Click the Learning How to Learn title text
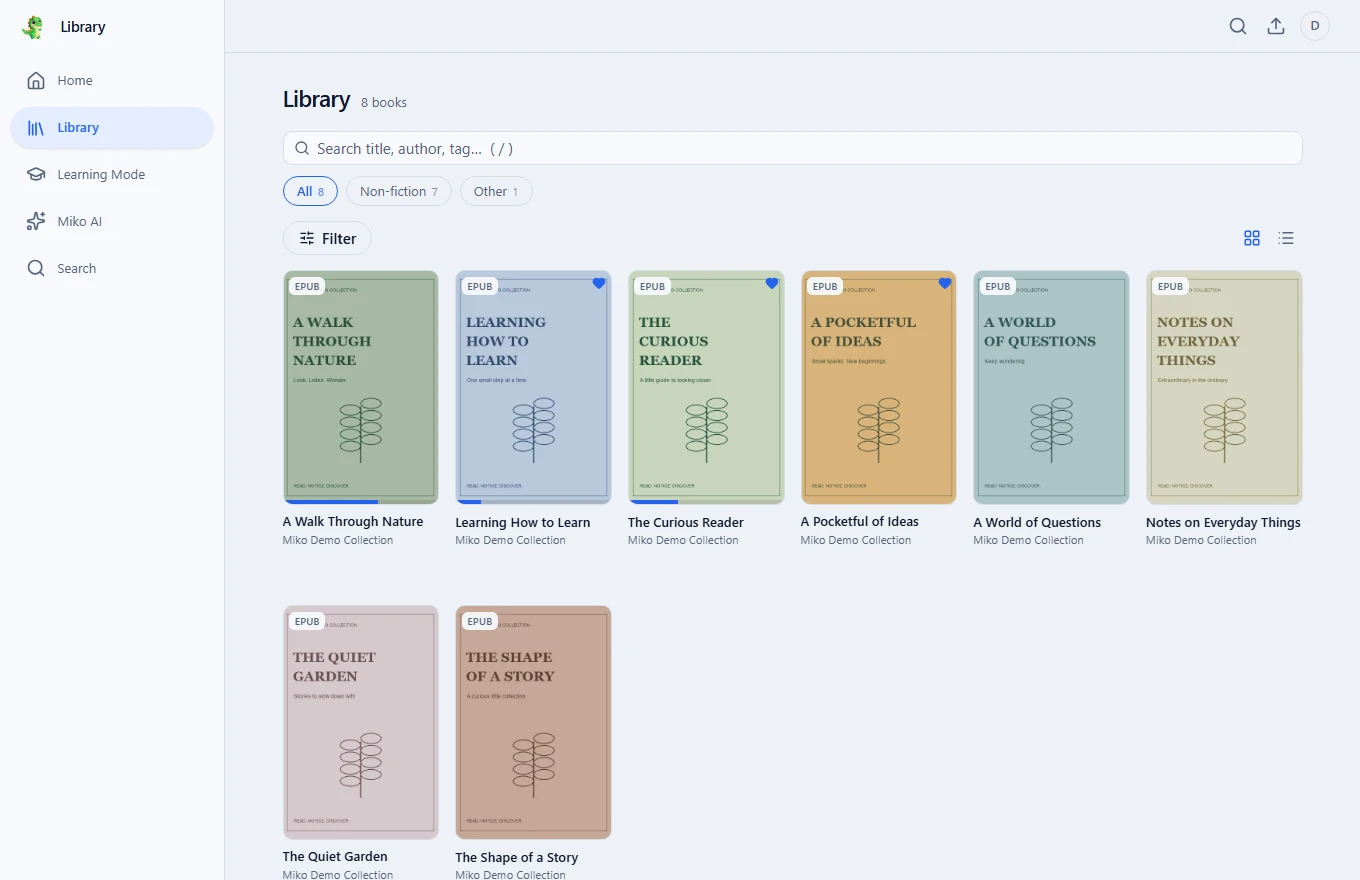1360x880 pixels. [523, 522]
